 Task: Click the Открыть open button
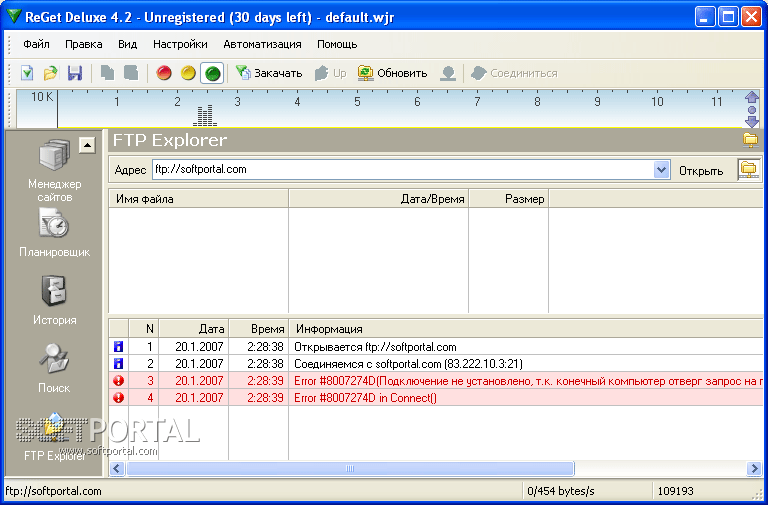click(x=701, y=170)
